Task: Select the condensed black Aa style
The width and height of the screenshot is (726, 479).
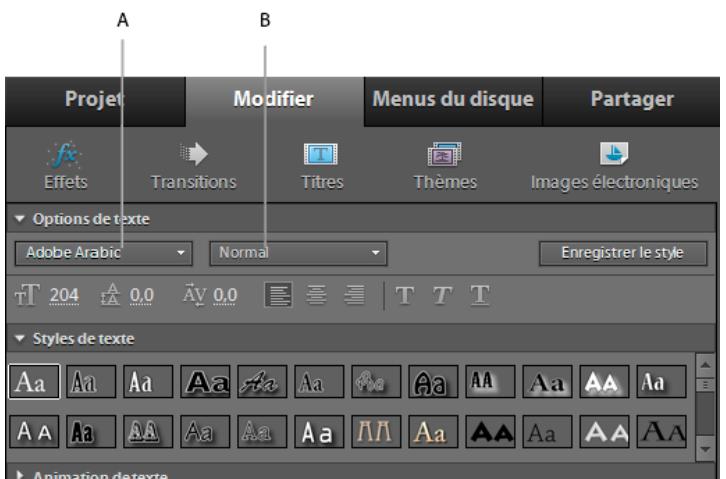Action: click(91, 432)
